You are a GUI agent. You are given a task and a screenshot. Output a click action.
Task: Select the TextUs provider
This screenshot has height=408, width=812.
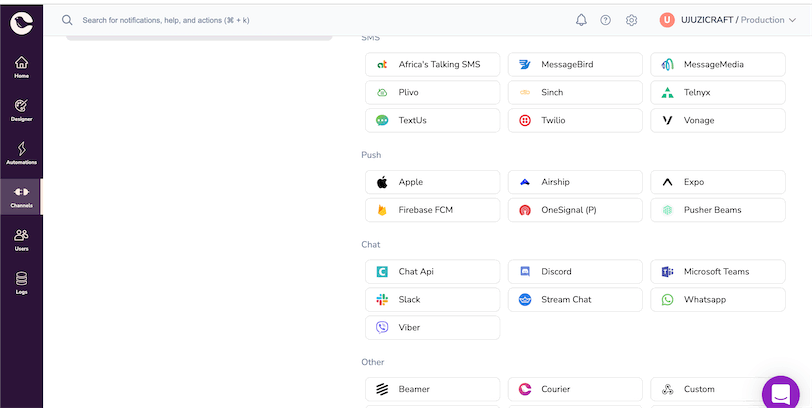pos(432,120)
